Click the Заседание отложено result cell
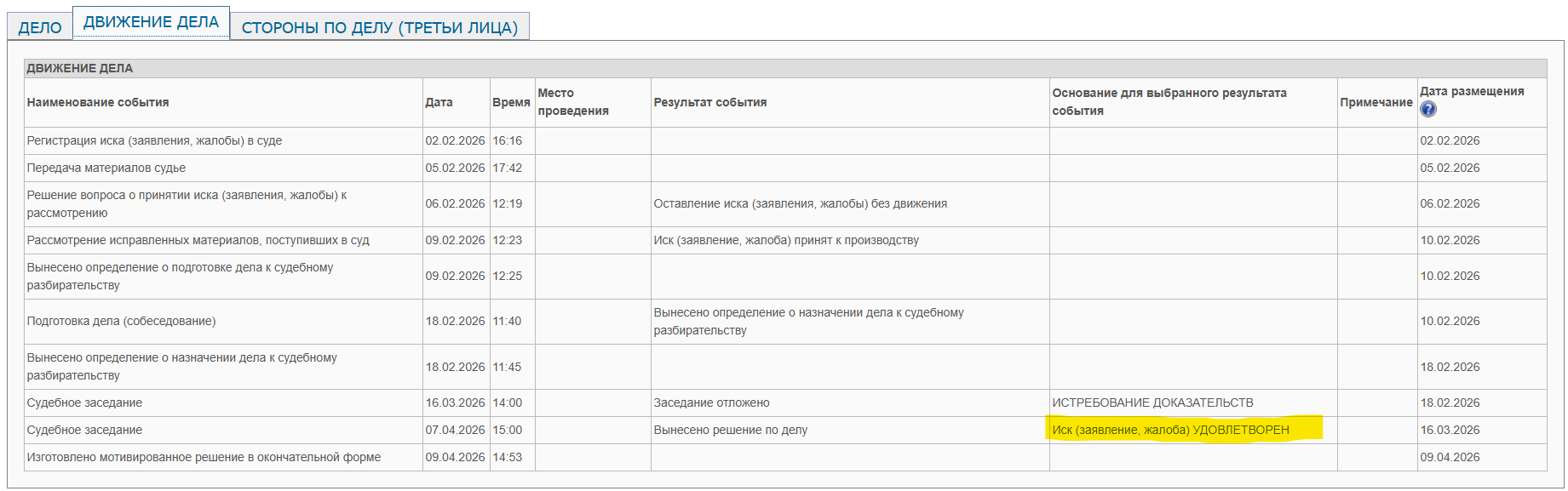 pos(711,403)
